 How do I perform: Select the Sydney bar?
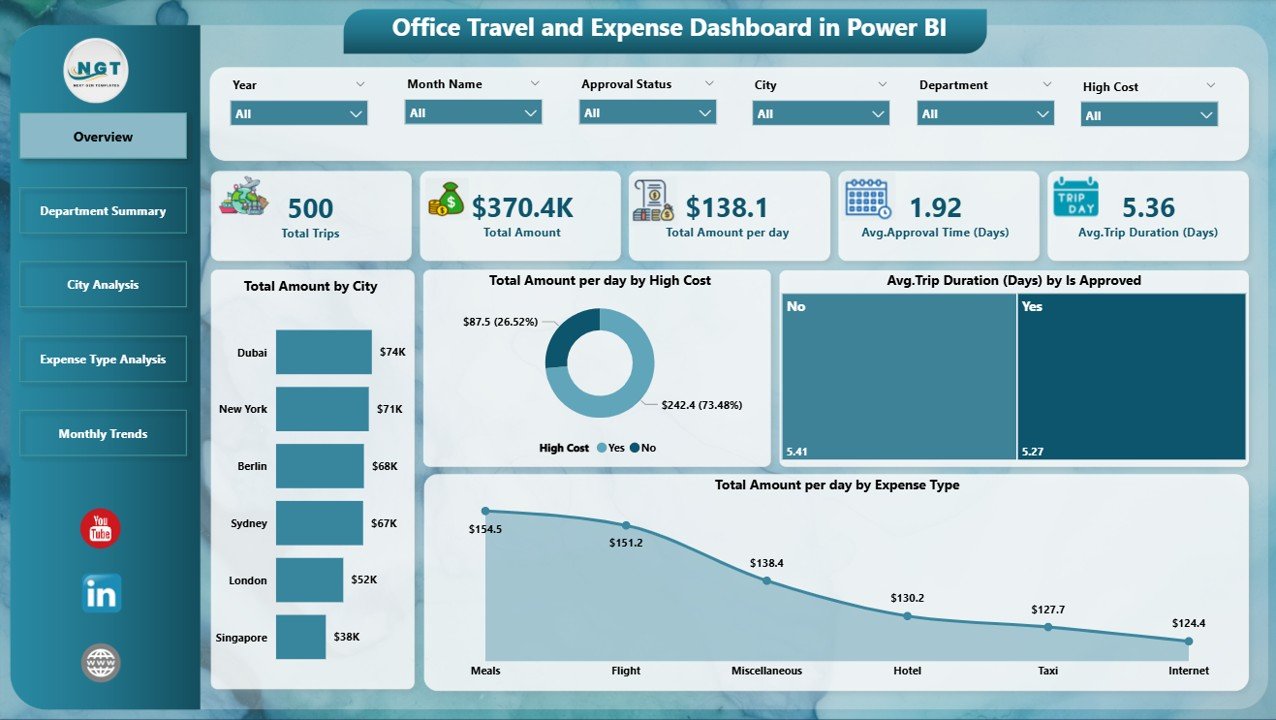319,523
